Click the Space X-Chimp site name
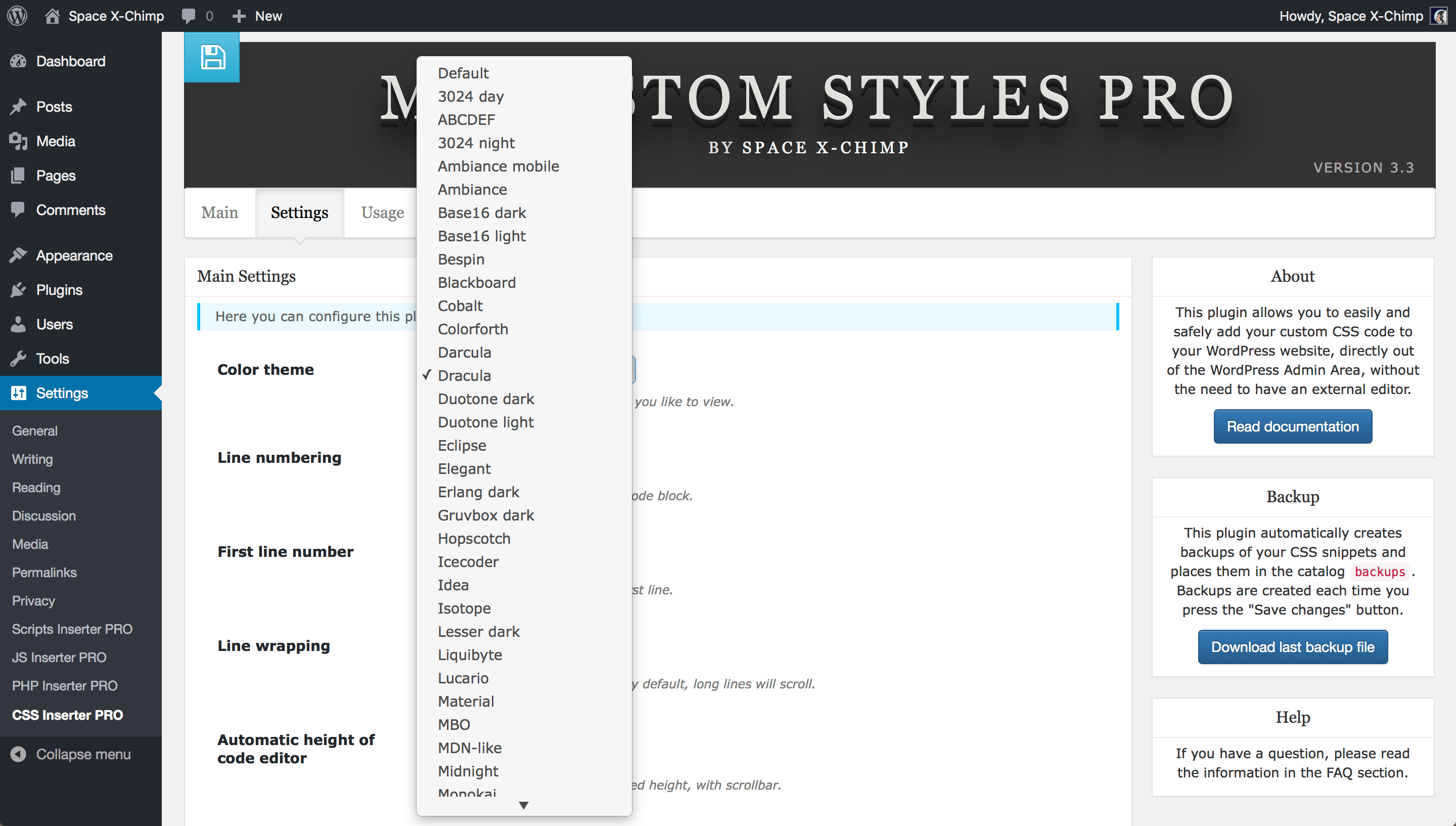 tap(116, 16)
